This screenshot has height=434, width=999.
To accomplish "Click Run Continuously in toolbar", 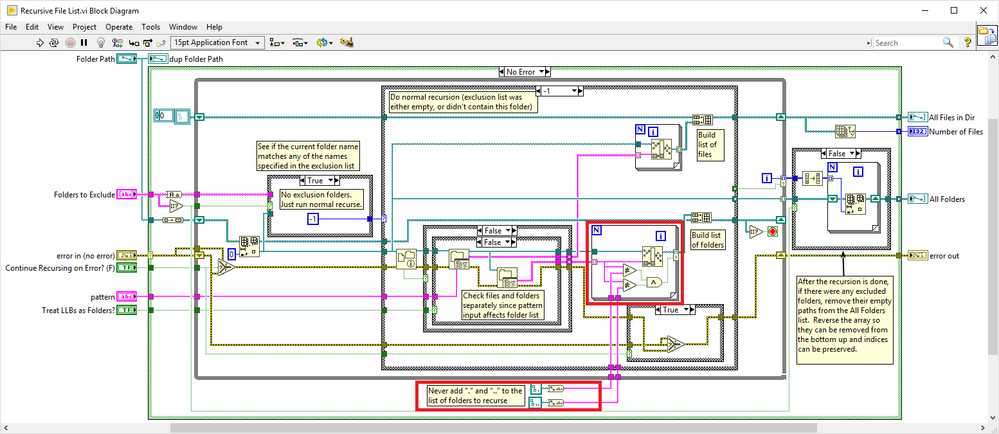I will pyautogui.click(x=54, y=43).
